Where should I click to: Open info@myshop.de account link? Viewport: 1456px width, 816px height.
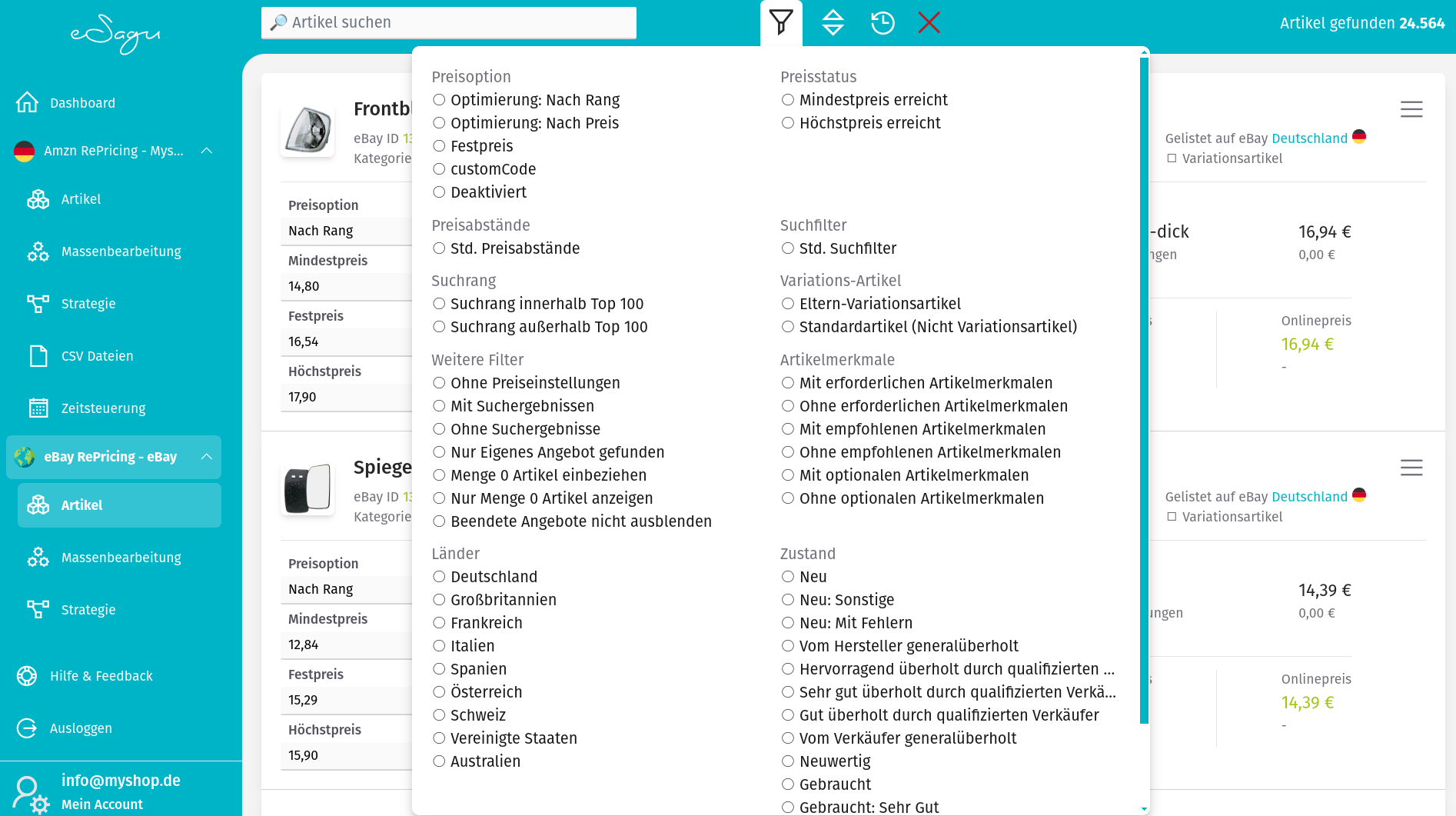pos(121,781)
